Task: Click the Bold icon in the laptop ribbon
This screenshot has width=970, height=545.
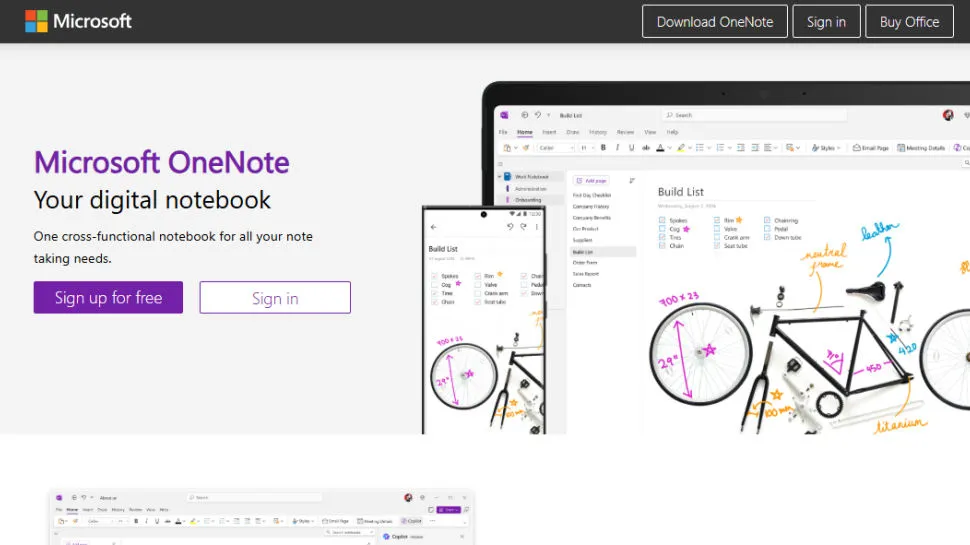Action: (603, 148)
